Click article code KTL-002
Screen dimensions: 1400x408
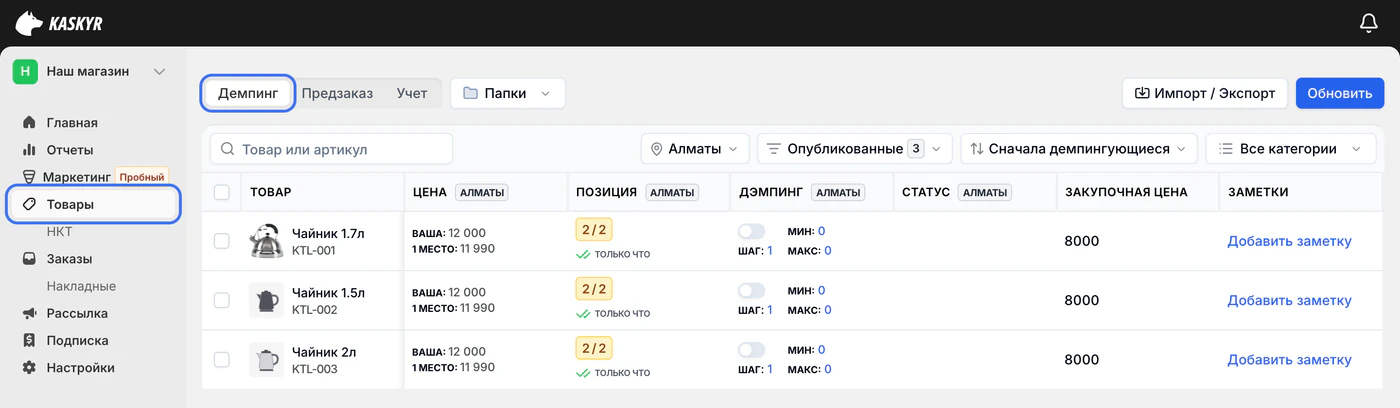tap(314, 310)
